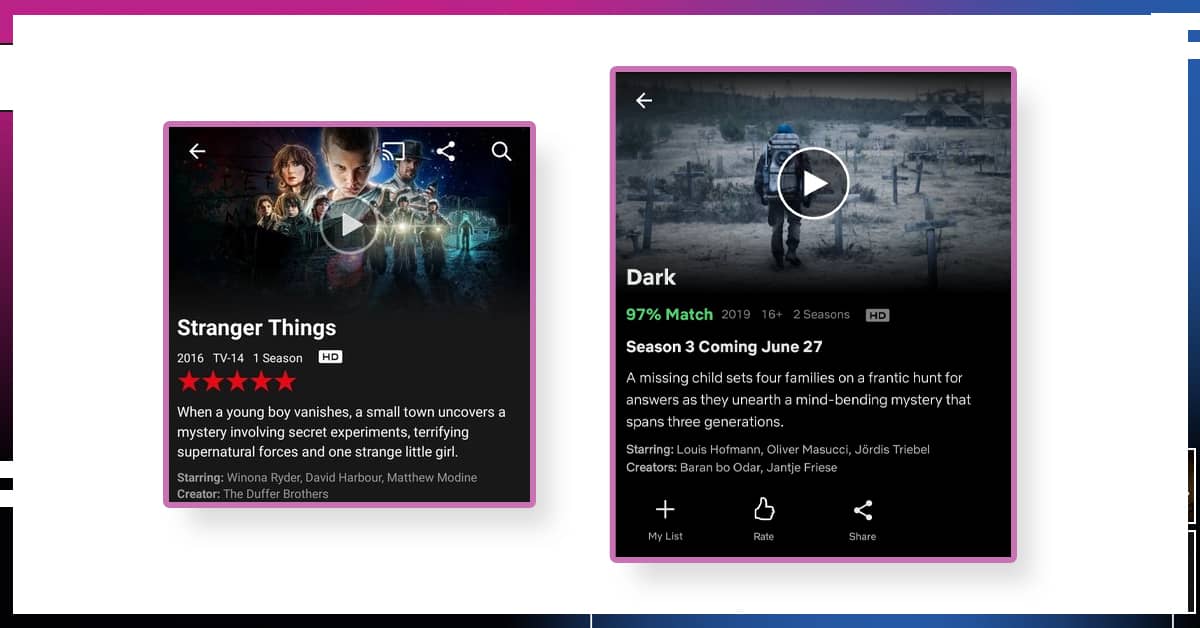
Task: Play the Dark preview video
Action: click(x=813, y=183)
